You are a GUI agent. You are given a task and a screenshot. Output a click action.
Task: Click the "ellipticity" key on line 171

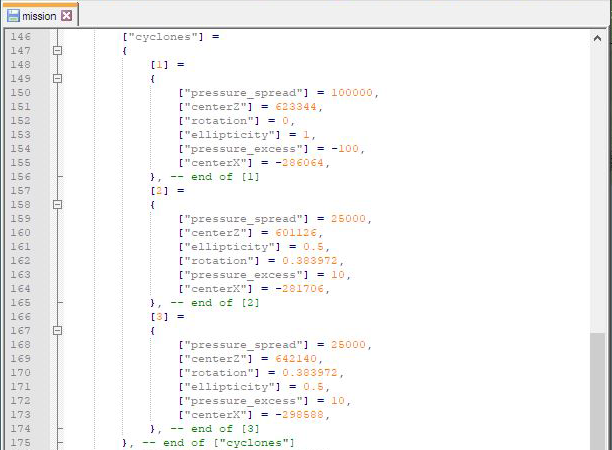point(230,387)
